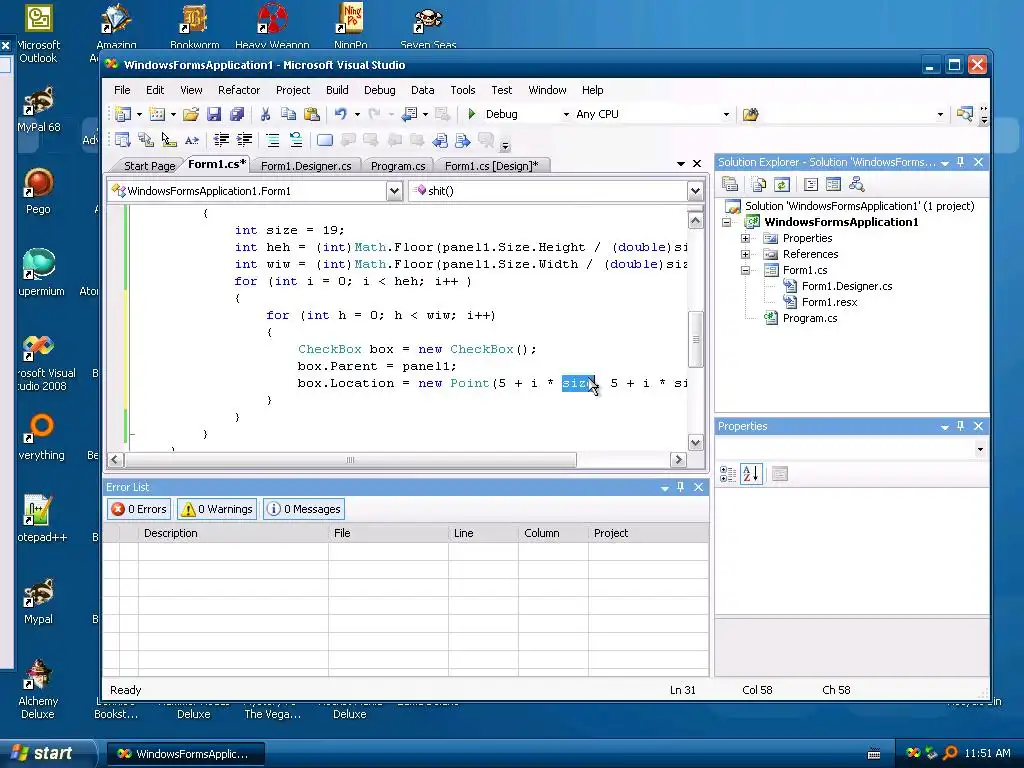Click the taskbar clock showing 11:51 AM
This screenshot has height=768, width=1024.
tap(987, 754)
